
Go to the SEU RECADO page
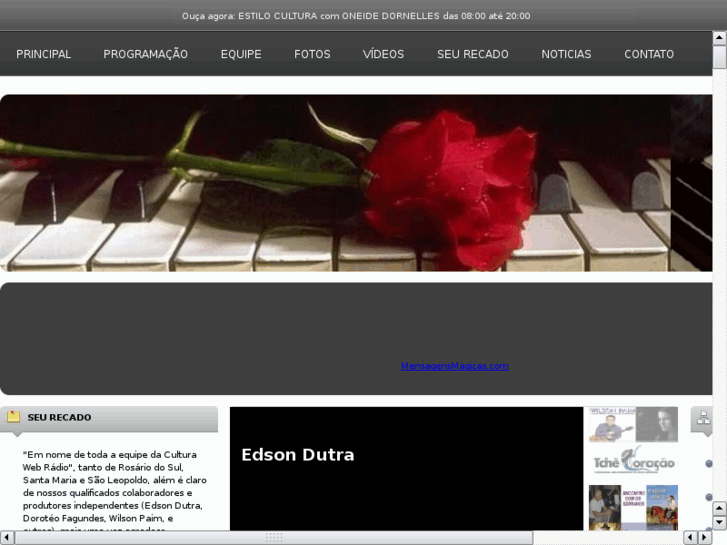[472, 54]
